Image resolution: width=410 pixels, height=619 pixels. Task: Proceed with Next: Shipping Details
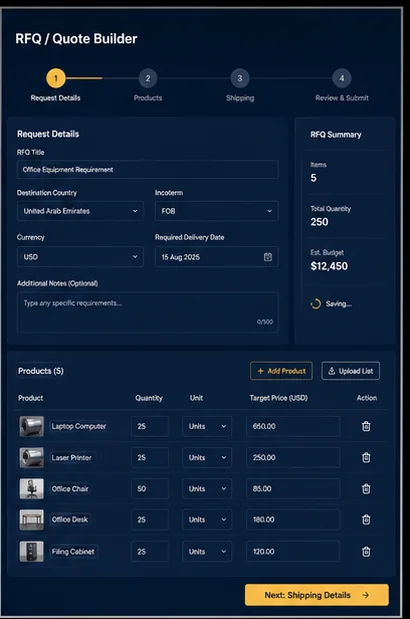316,595
